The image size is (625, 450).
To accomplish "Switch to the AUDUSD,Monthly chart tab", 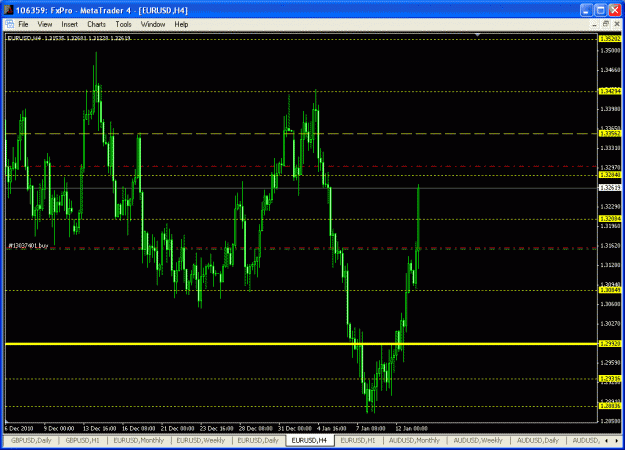I will [414, 440].
